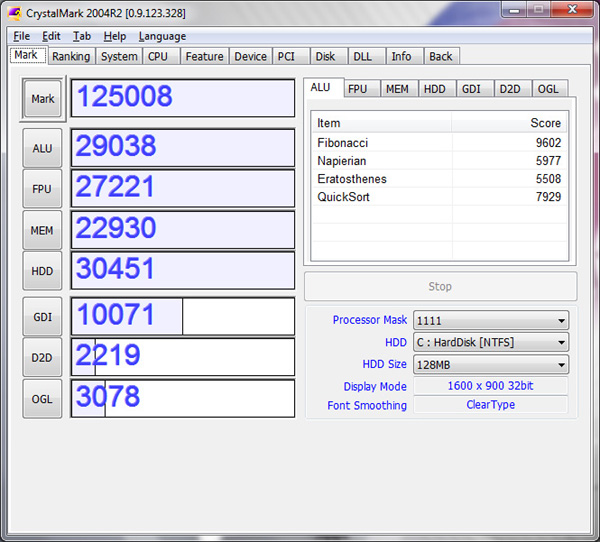Select the Fibonacci row
Screen dimensions: 600x542
point(439,142)
